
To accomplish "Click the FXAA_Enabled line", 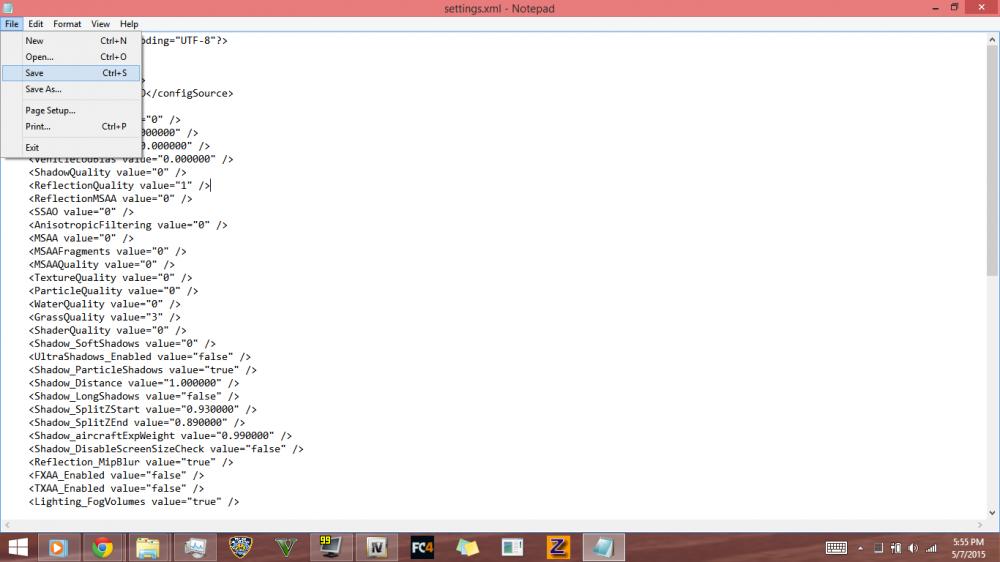I will coord(116,475).
